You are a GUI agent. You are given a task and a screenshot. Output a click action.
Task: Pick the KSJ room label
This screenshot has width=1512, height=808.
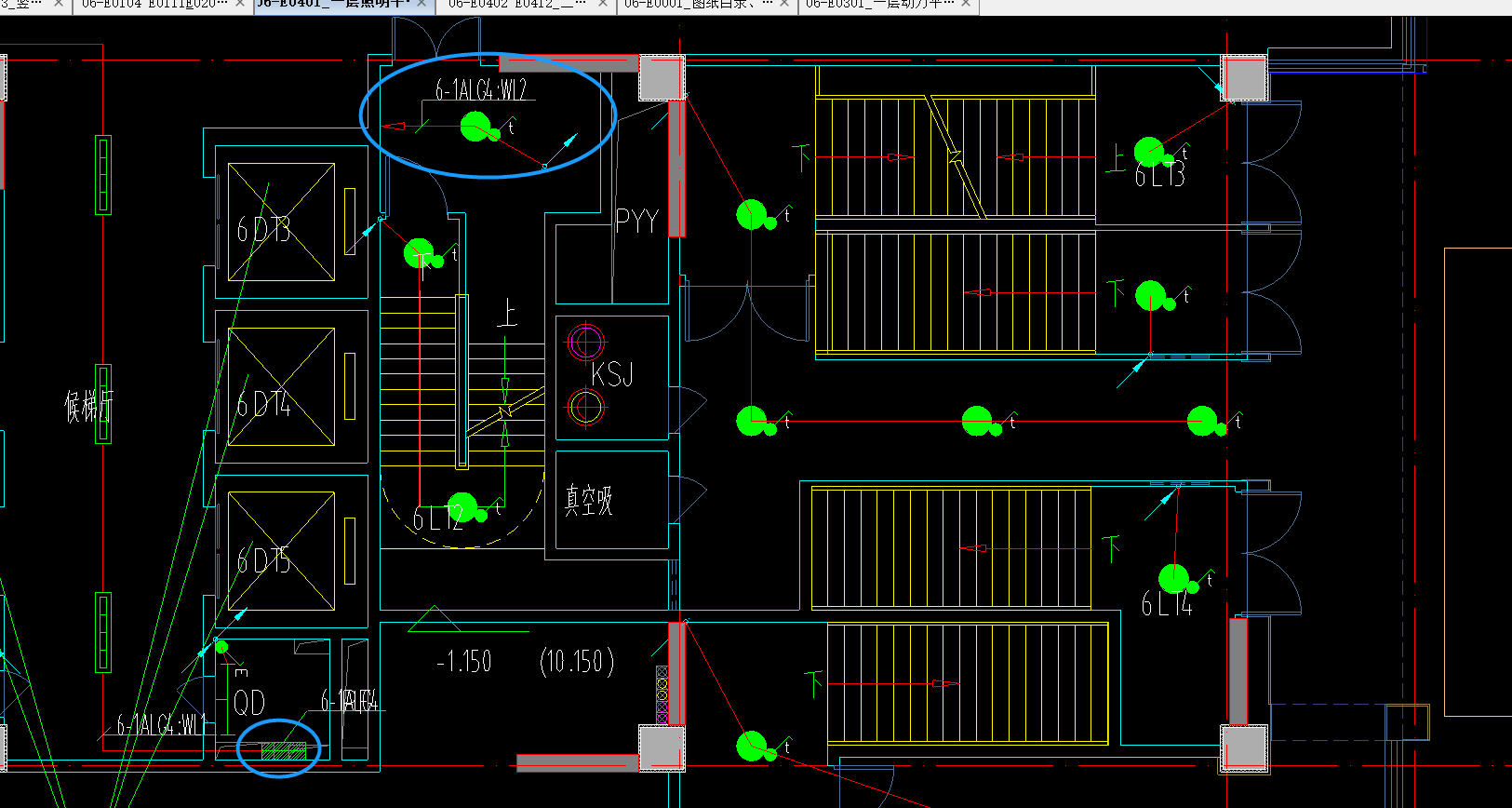(x=611, y=375)
